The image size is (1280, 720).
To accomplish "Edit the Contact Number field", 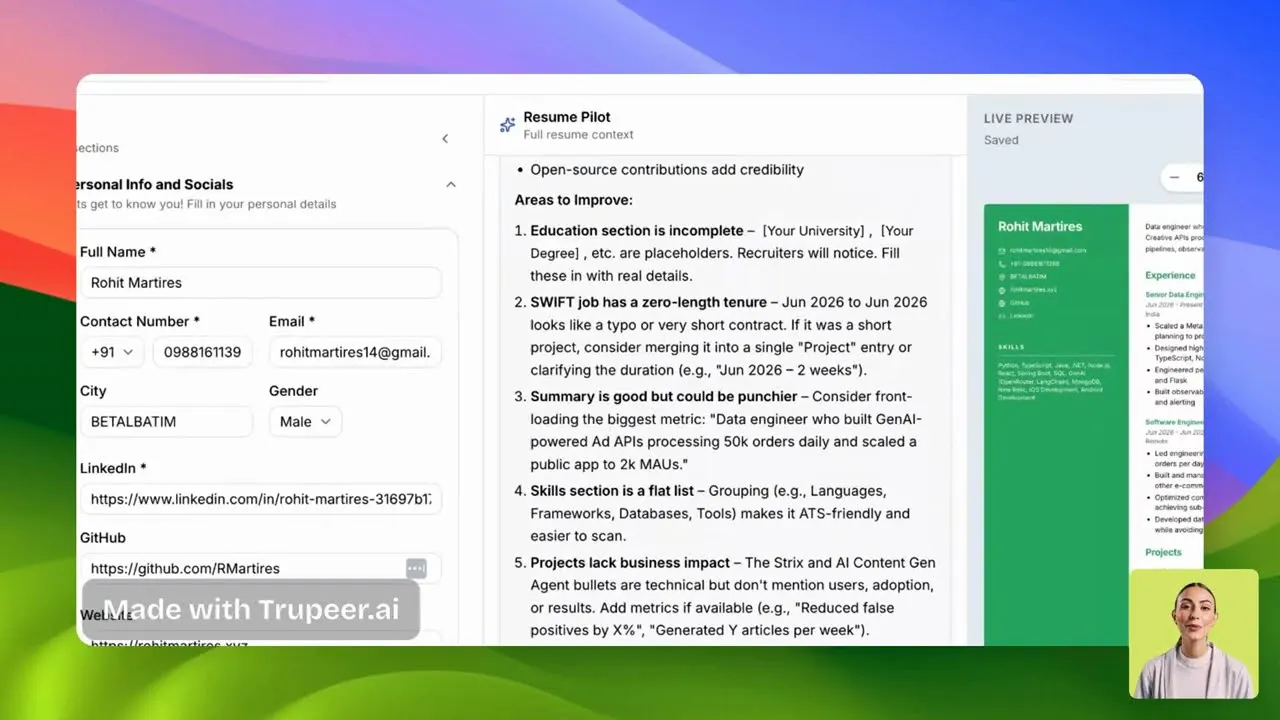I will [x=203, y=352].
